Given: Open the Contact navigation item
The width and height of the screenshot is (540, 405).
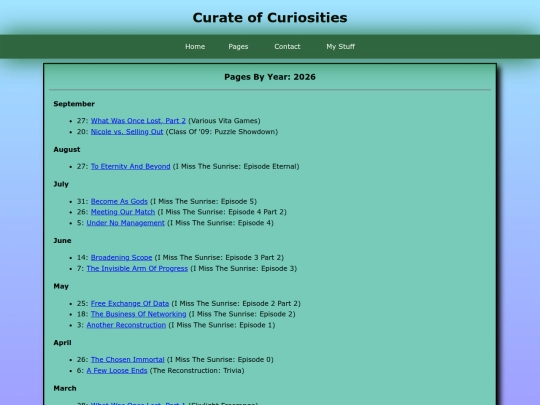Looking at the screenshot, I should coord(287,46).
